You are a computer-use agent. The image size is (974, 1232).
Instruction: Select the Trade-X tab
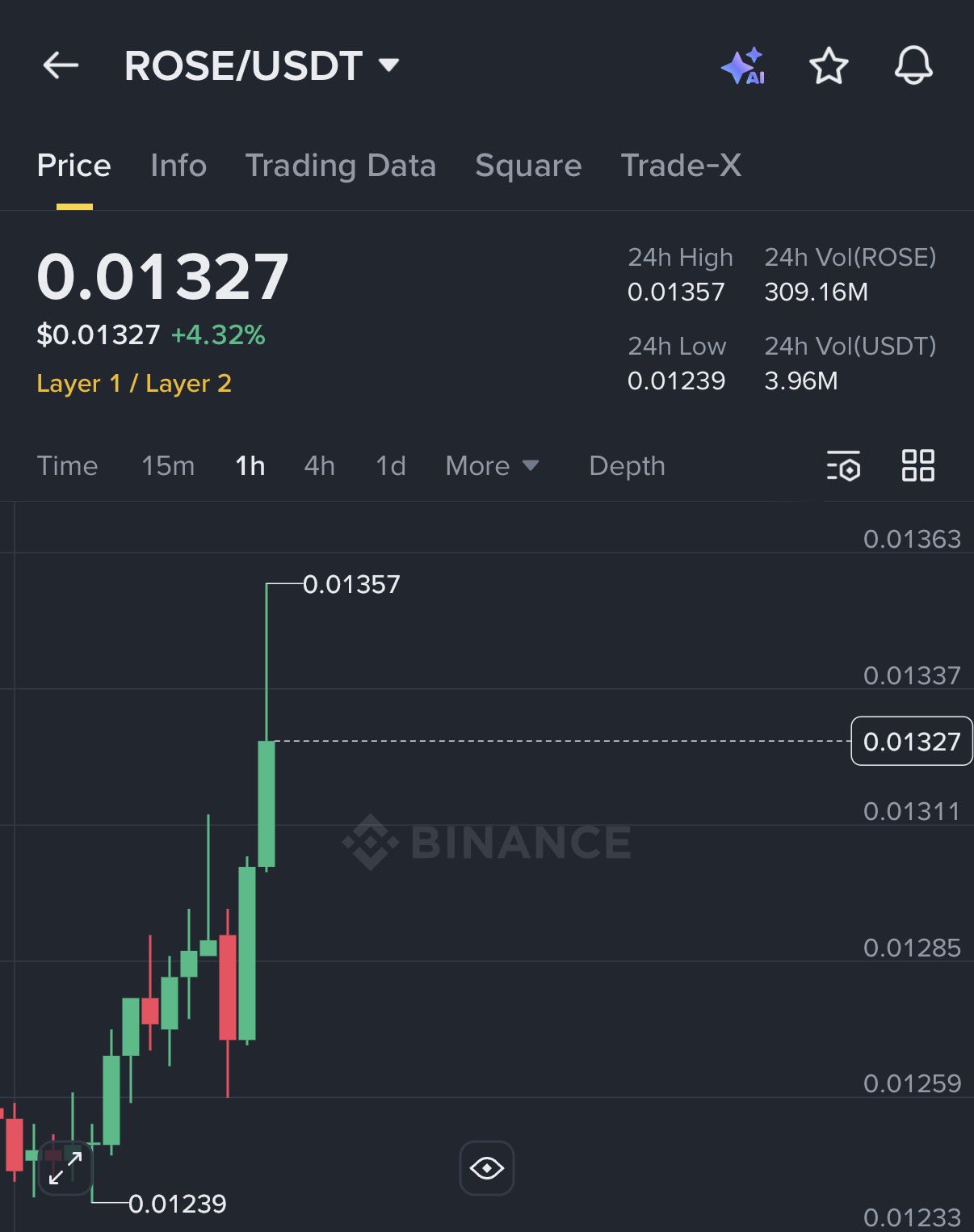tap(681, 166)
